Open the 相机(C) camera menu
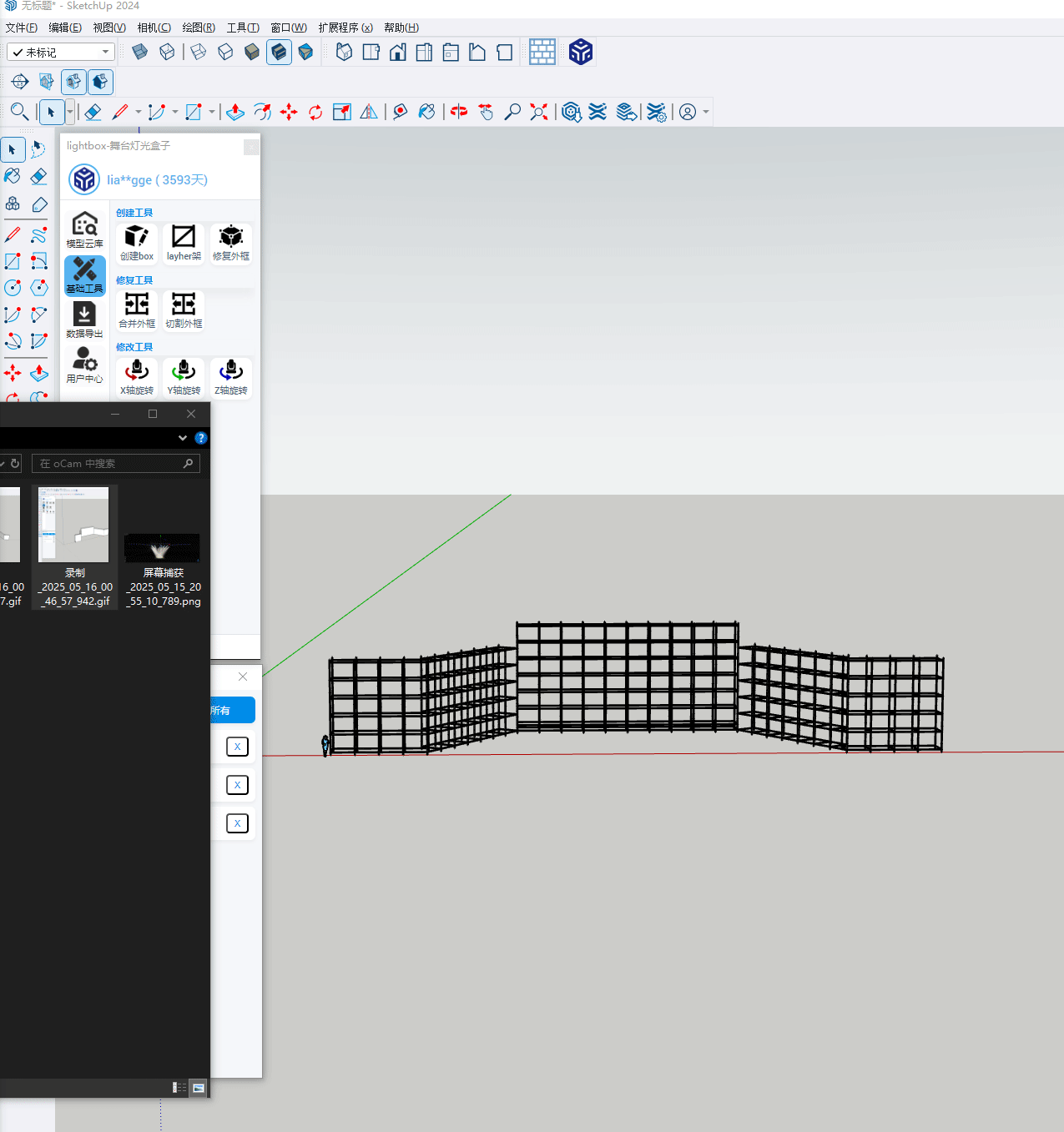This screenshot has width=1064, height=1132. (154, 28)
